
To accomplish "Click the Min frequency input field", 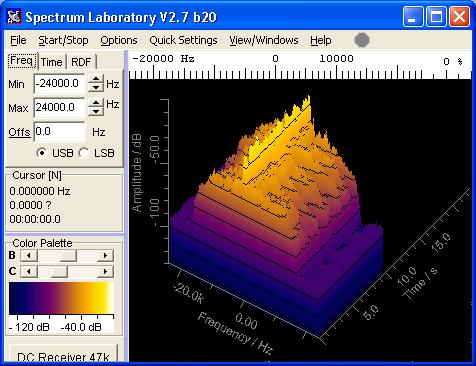I will (59, 84).
